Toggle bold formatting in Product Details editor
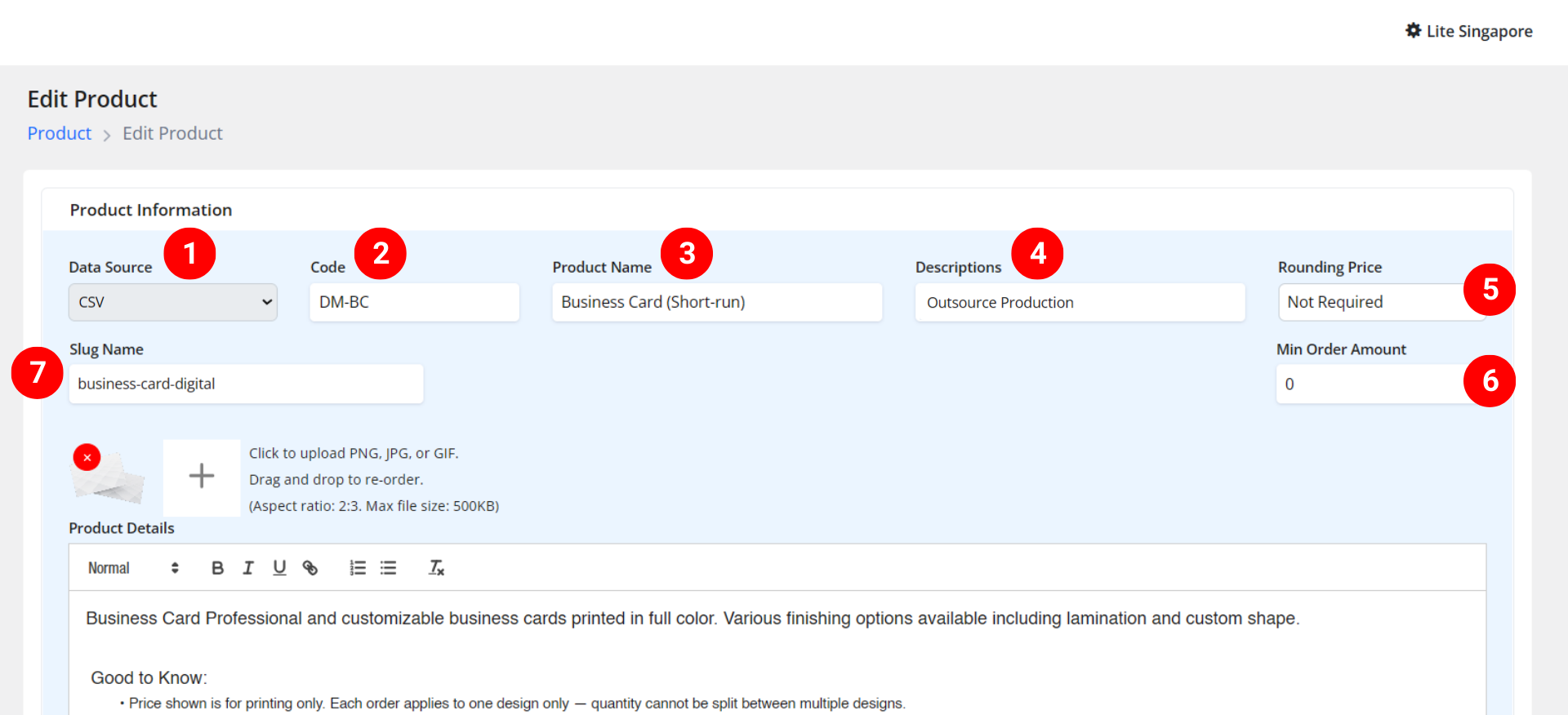Screen dimensions: 1568x715 (x=217, y=568)
